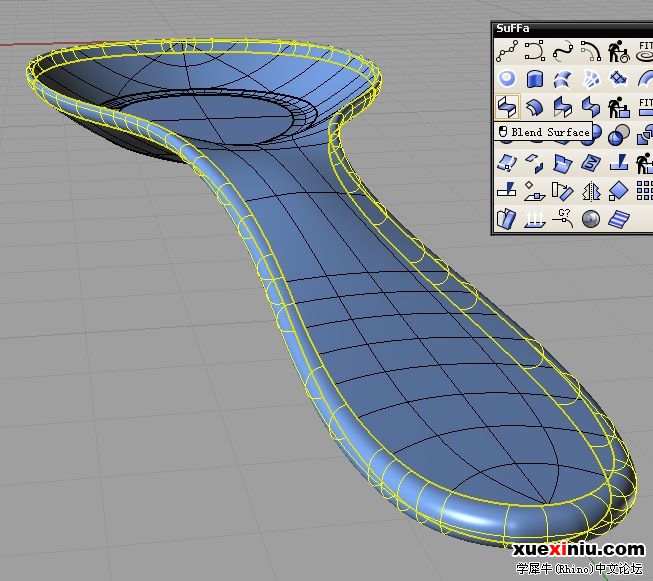Screen dimensions: 653x581
Task: Select the Mirror tool icon
Action: pos(591,191)
